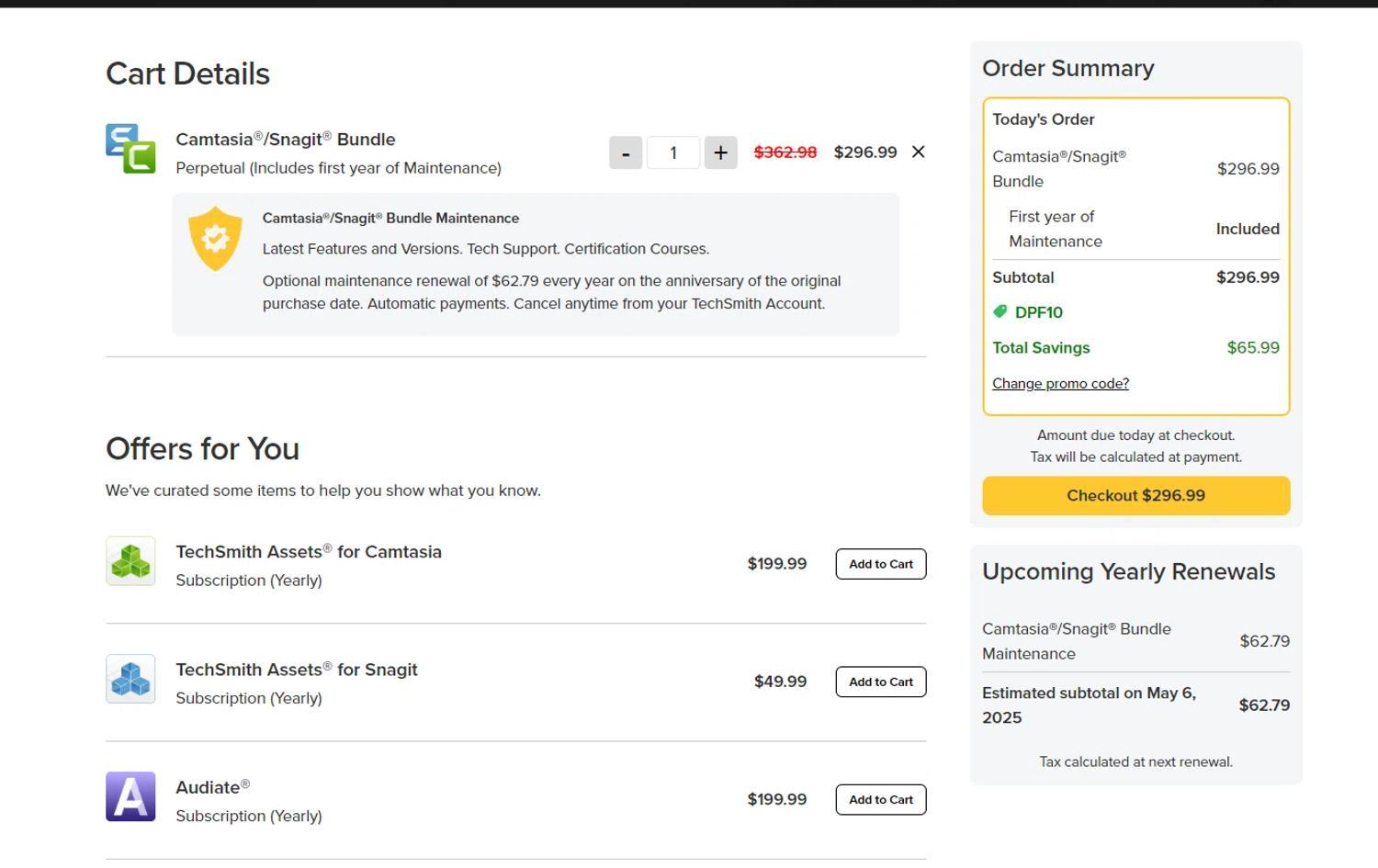Click the crossed-out $362.98 price

(785, 152)
